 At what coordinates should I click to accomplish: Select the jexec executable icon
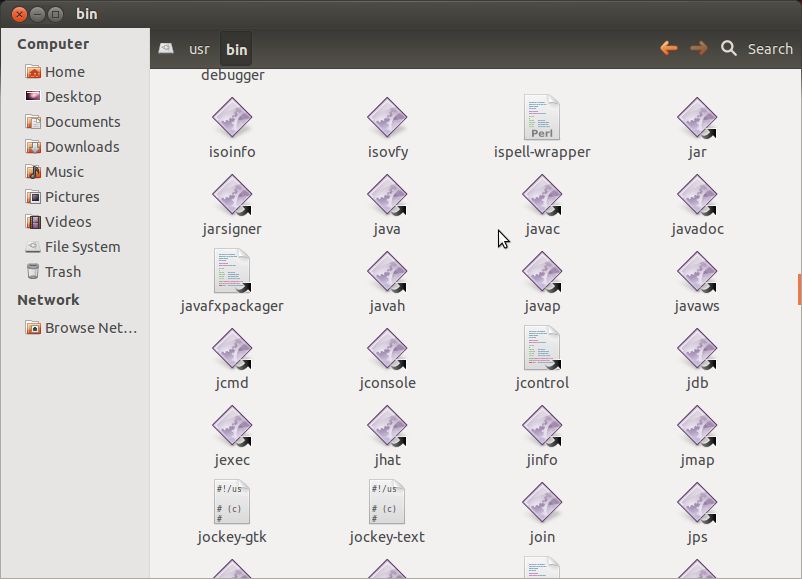[x=232, y=426]
